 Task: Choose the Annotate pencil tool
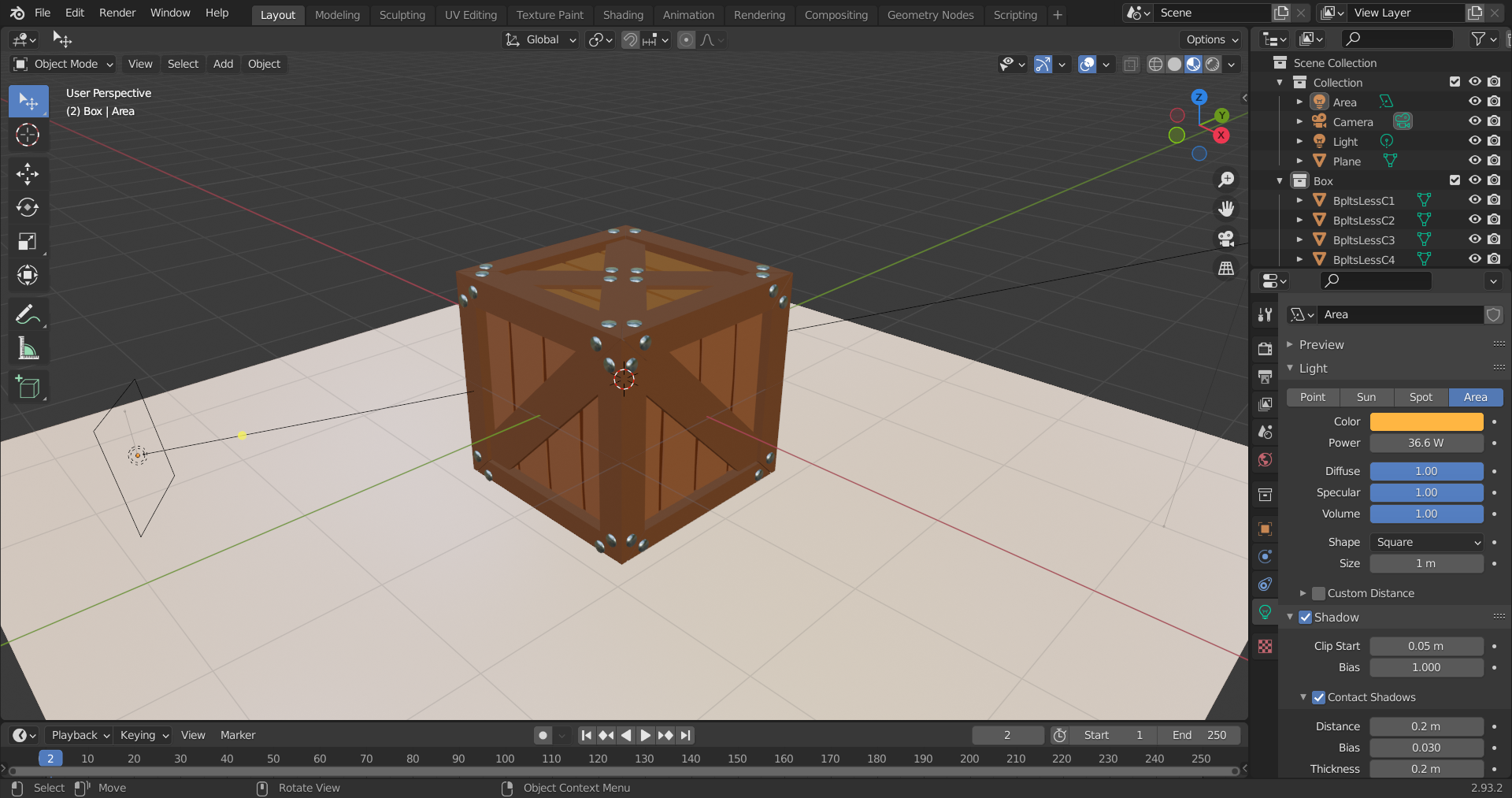tap(28, 315)
